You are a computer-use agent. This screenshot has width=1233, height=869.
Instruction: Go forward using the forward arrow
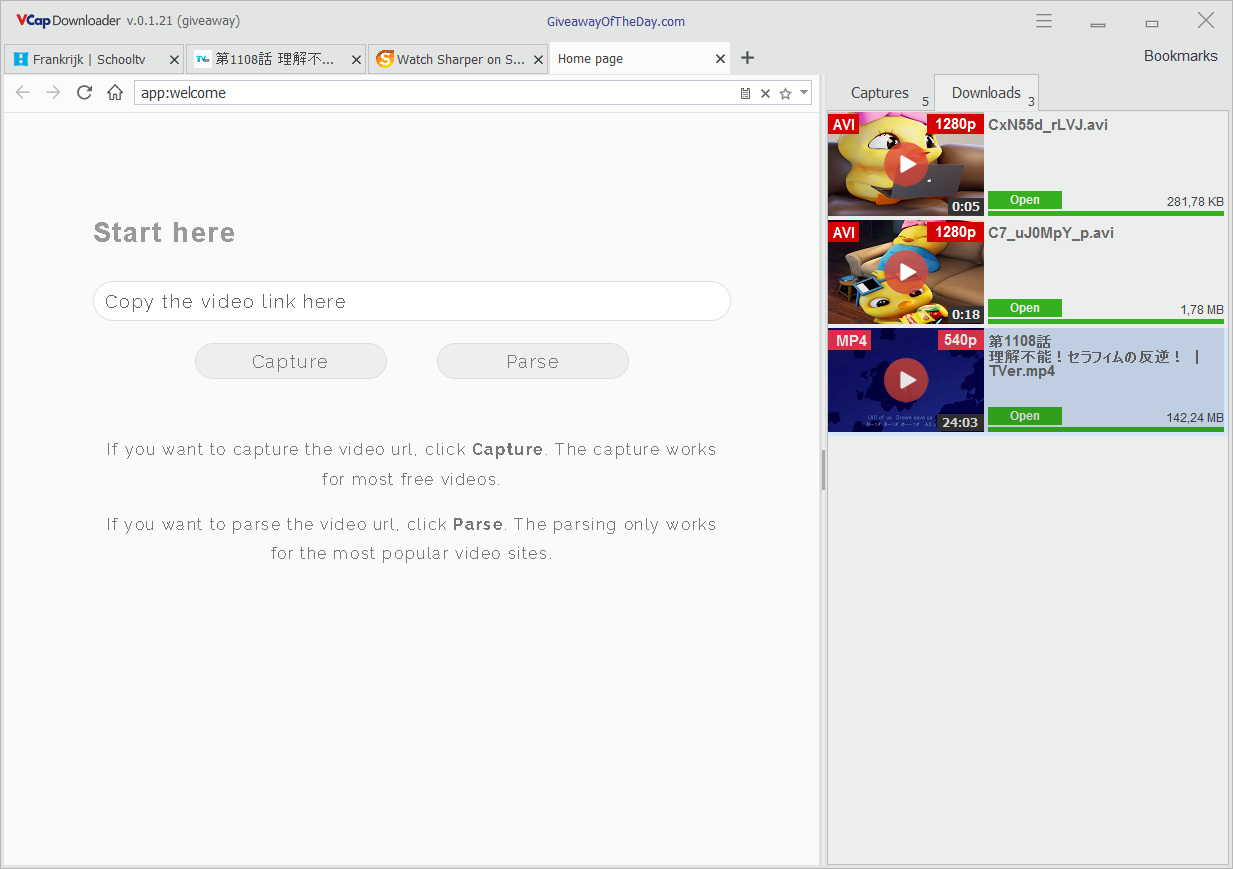point(54,93)
